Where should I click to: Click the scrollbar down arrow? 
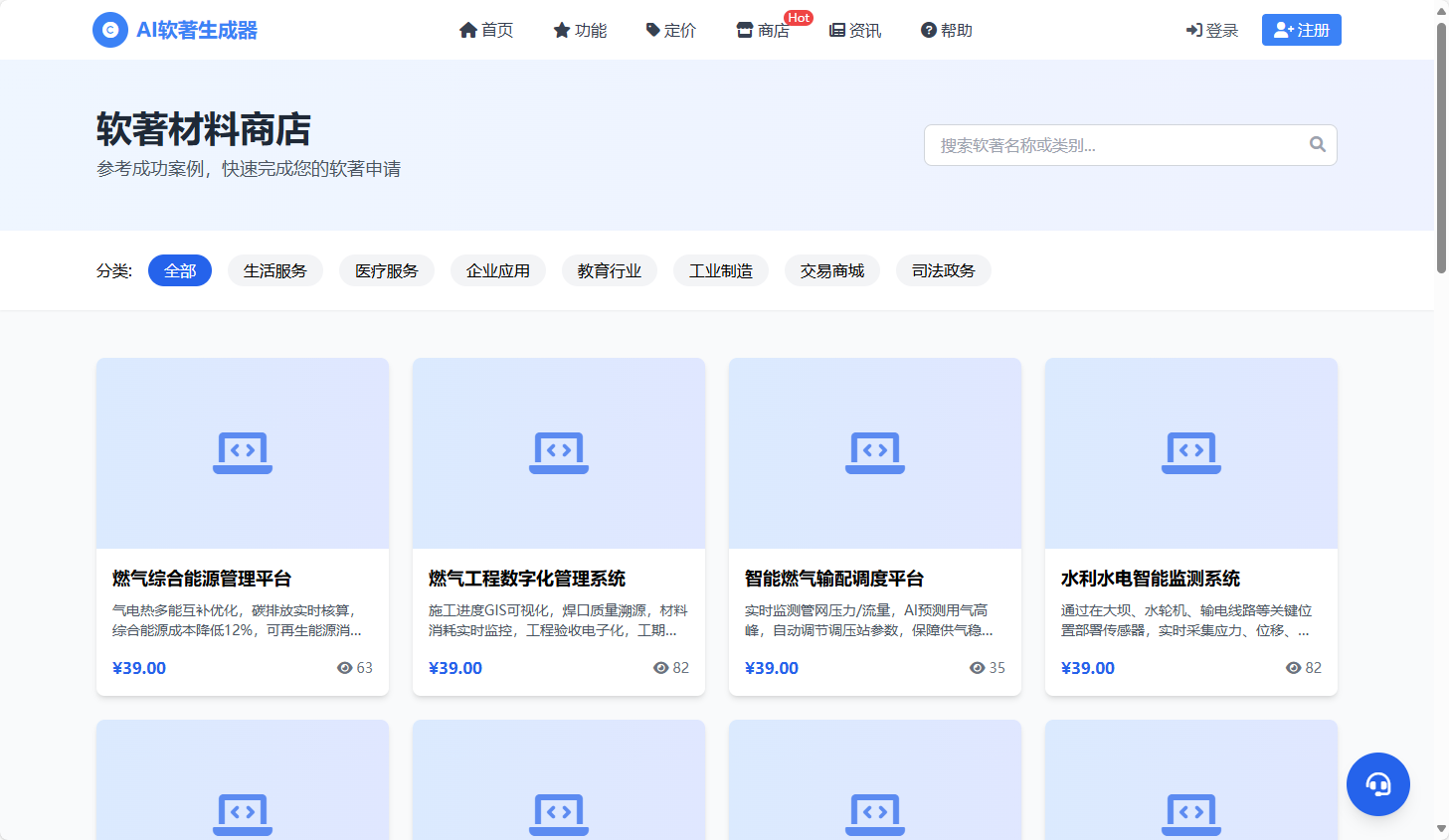click(1441, 829)
